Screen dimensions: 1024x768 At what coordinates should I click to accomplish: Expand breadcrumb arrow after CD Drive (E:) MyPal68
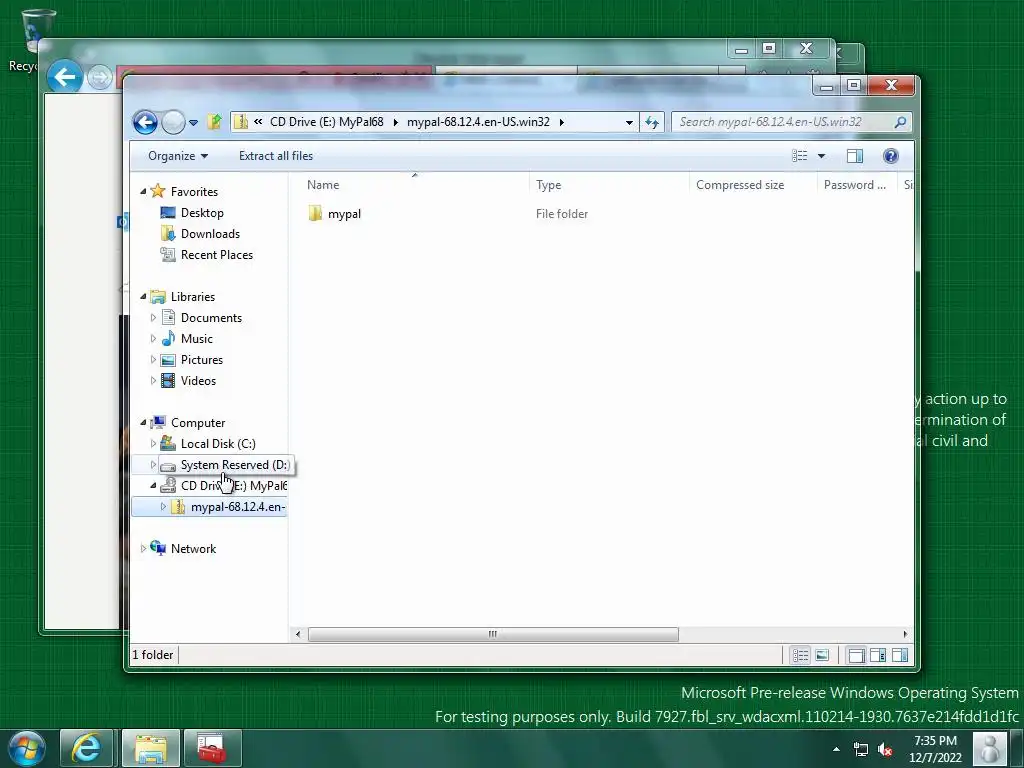(x=395, y=122)
